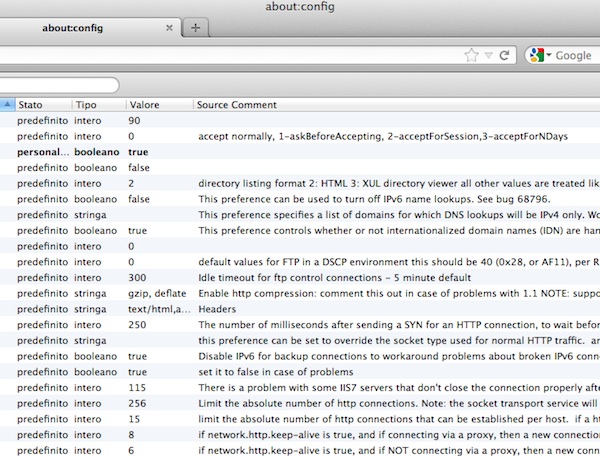Sort by the Stato column header
Viewport: 600px width, 457px height.
pos(43,104)
